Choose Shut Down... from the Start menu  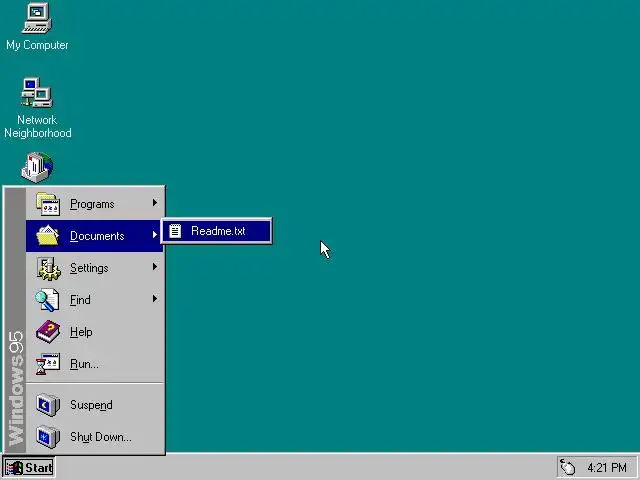[x=95, y=437]
